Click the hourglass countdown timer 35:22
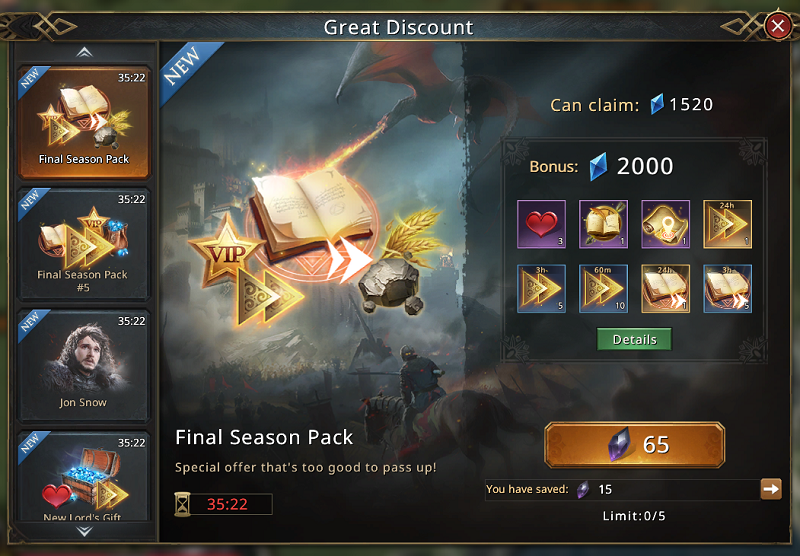 click(223, 504)
